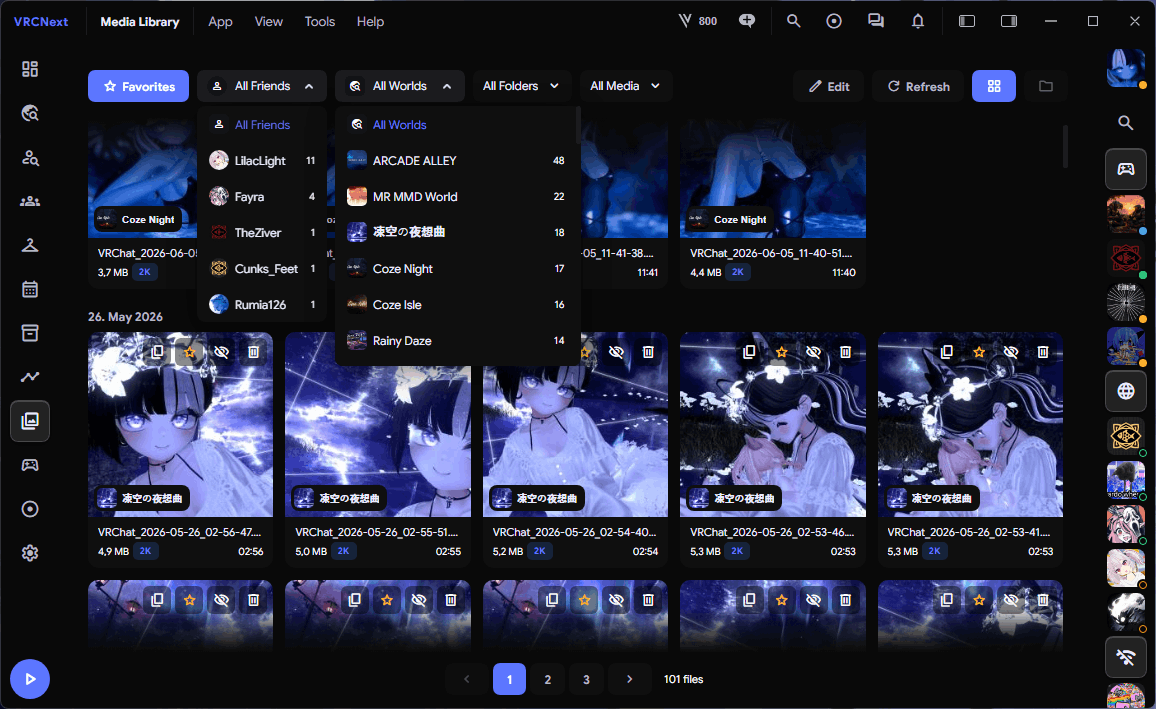Screen dimensions: 1156x709
Task: Open the archive box sidebar icon
Action: click(x=29, y=333)
